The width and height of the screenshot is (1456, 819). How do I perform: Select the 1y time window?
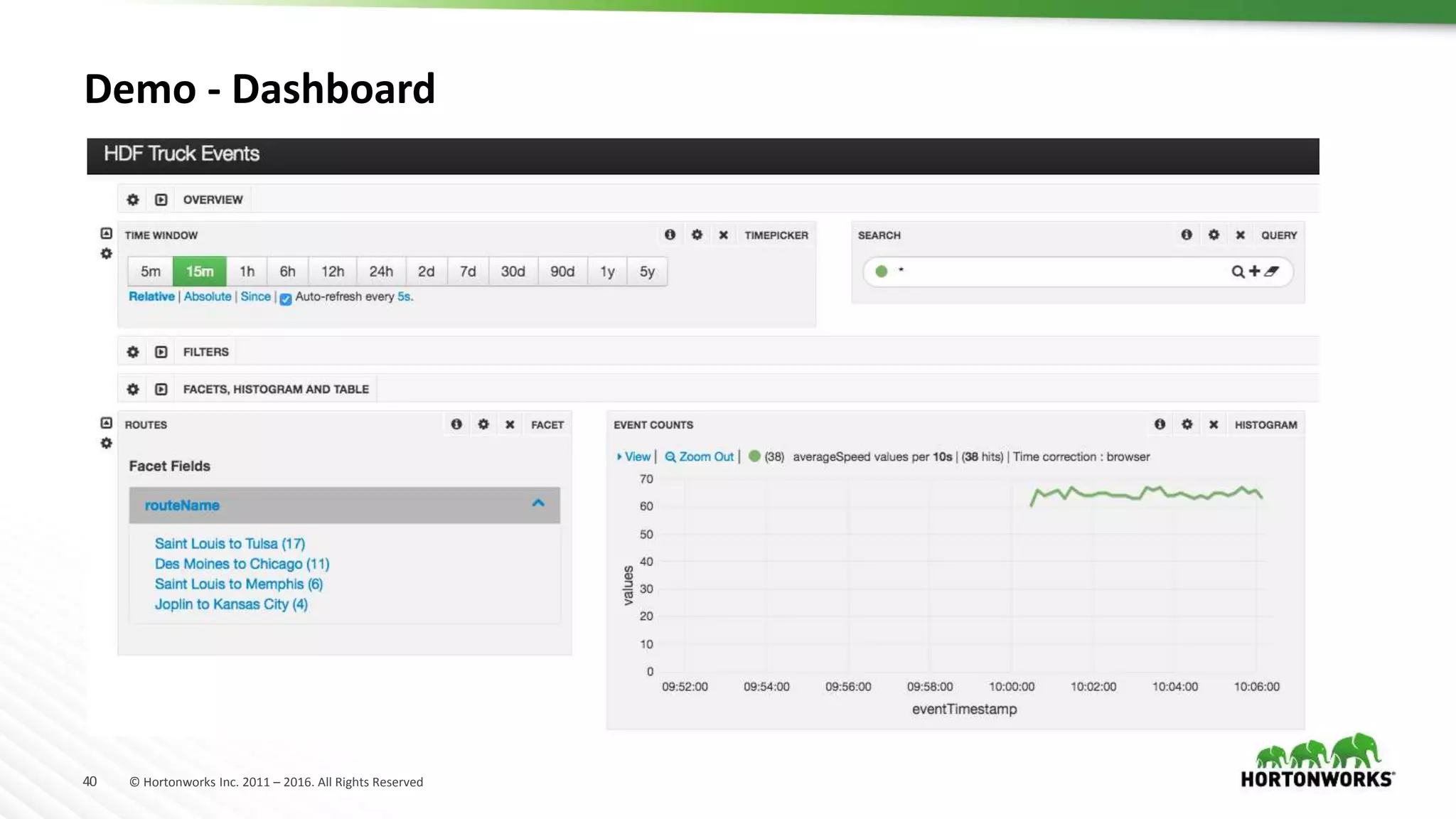[x=607, y=272]
